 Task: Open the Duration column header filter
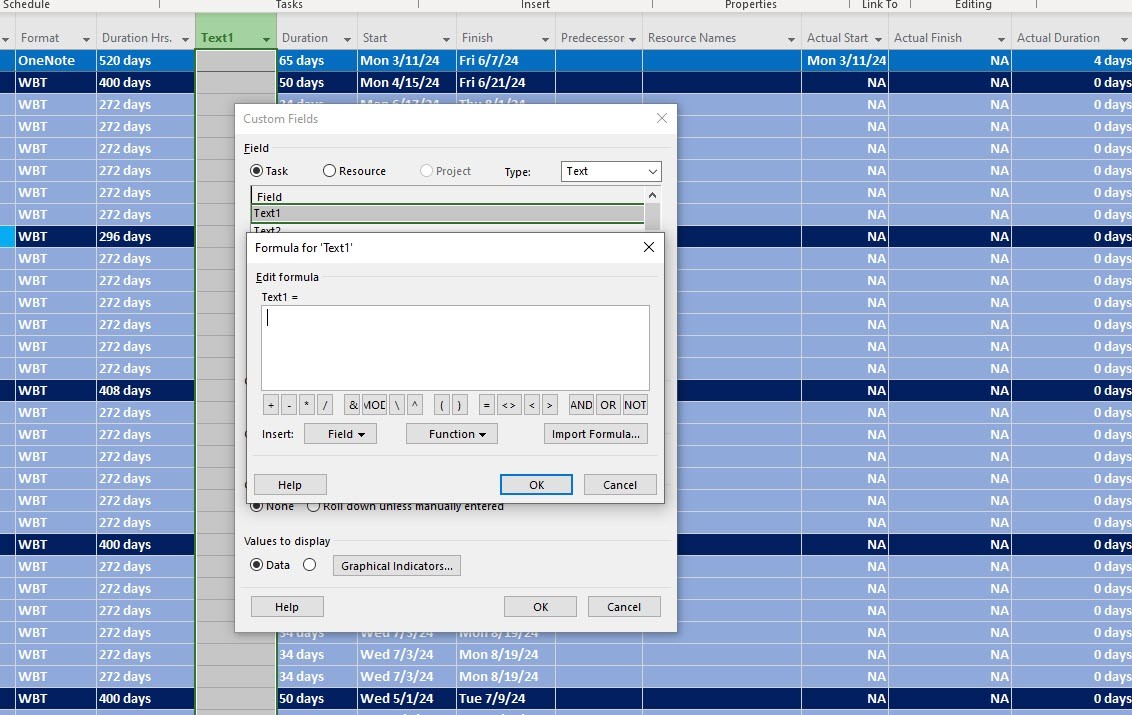[x=346, y=37]
